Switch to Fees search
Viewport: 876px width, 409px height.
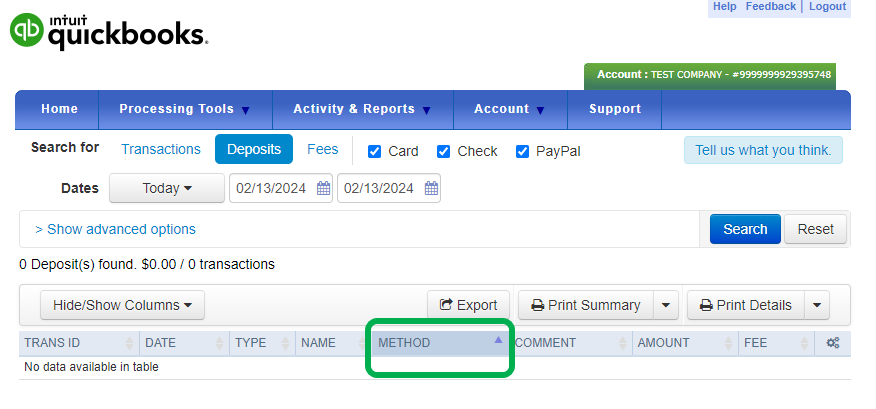tap(322, 149)
